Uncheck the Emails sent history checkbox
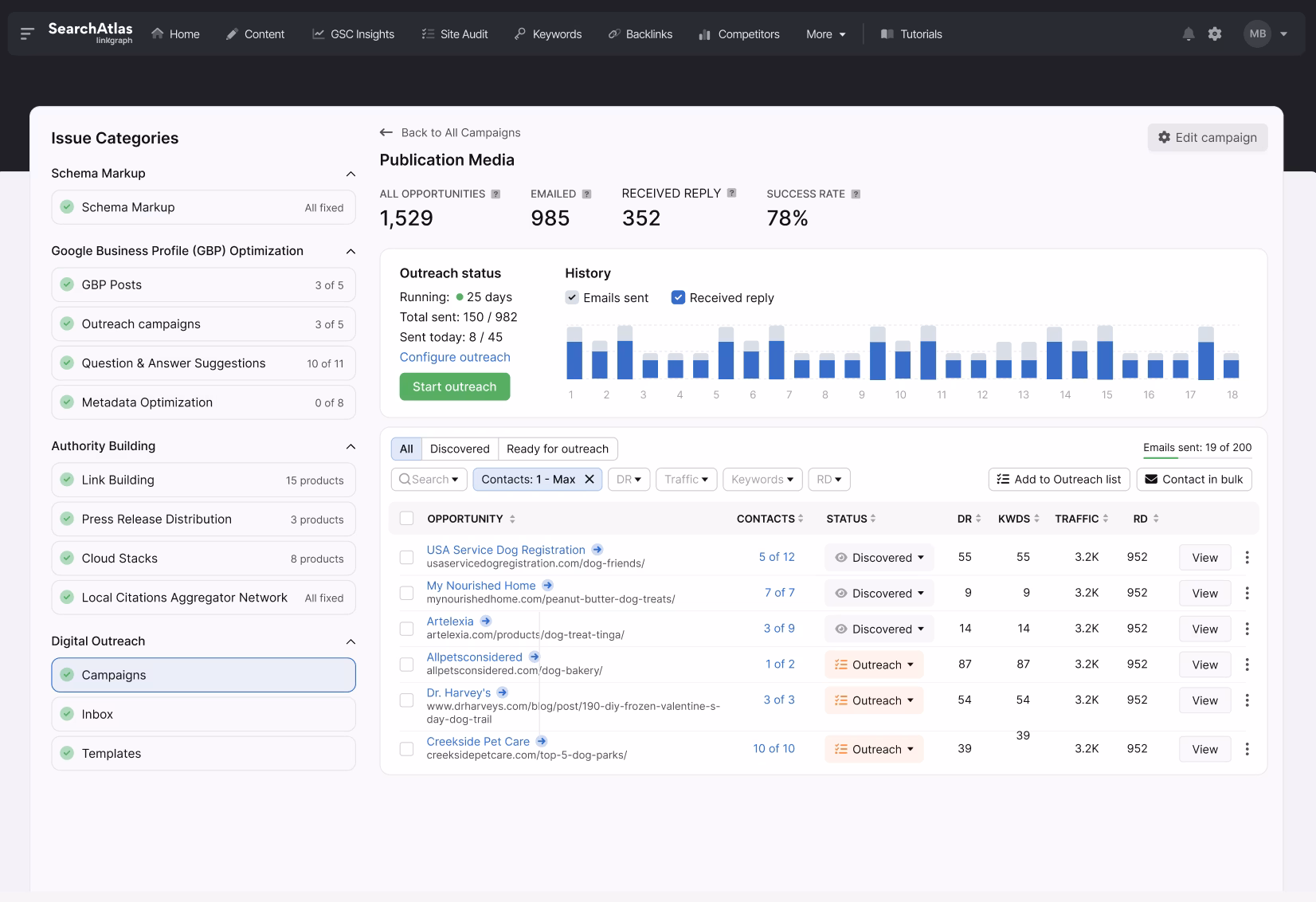The image size is (1316, 902). (x=572, y=297)
